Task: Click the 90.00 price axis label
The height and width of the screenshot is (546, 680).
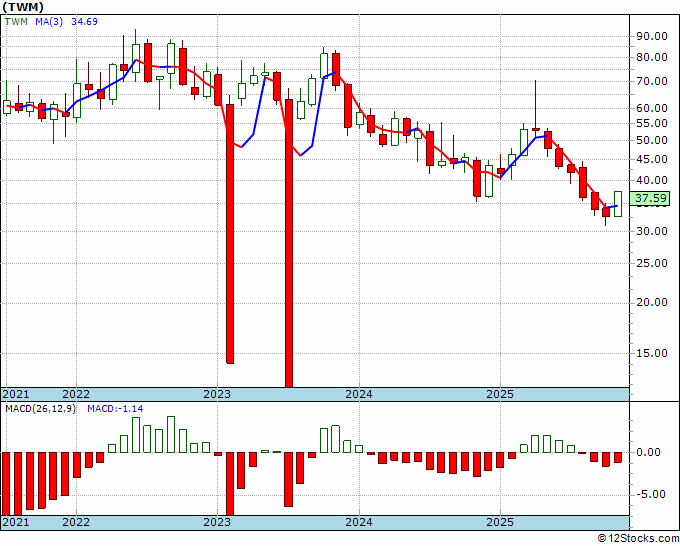Action: click(x=652, y=36)
